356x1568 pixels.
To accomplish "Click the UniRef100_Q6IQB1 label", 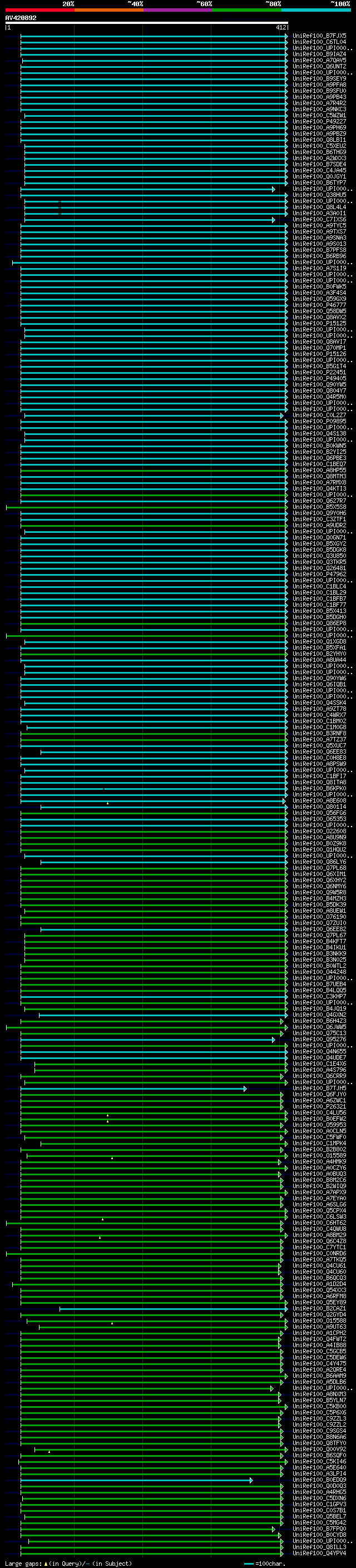I will click(x=319, y=685).
